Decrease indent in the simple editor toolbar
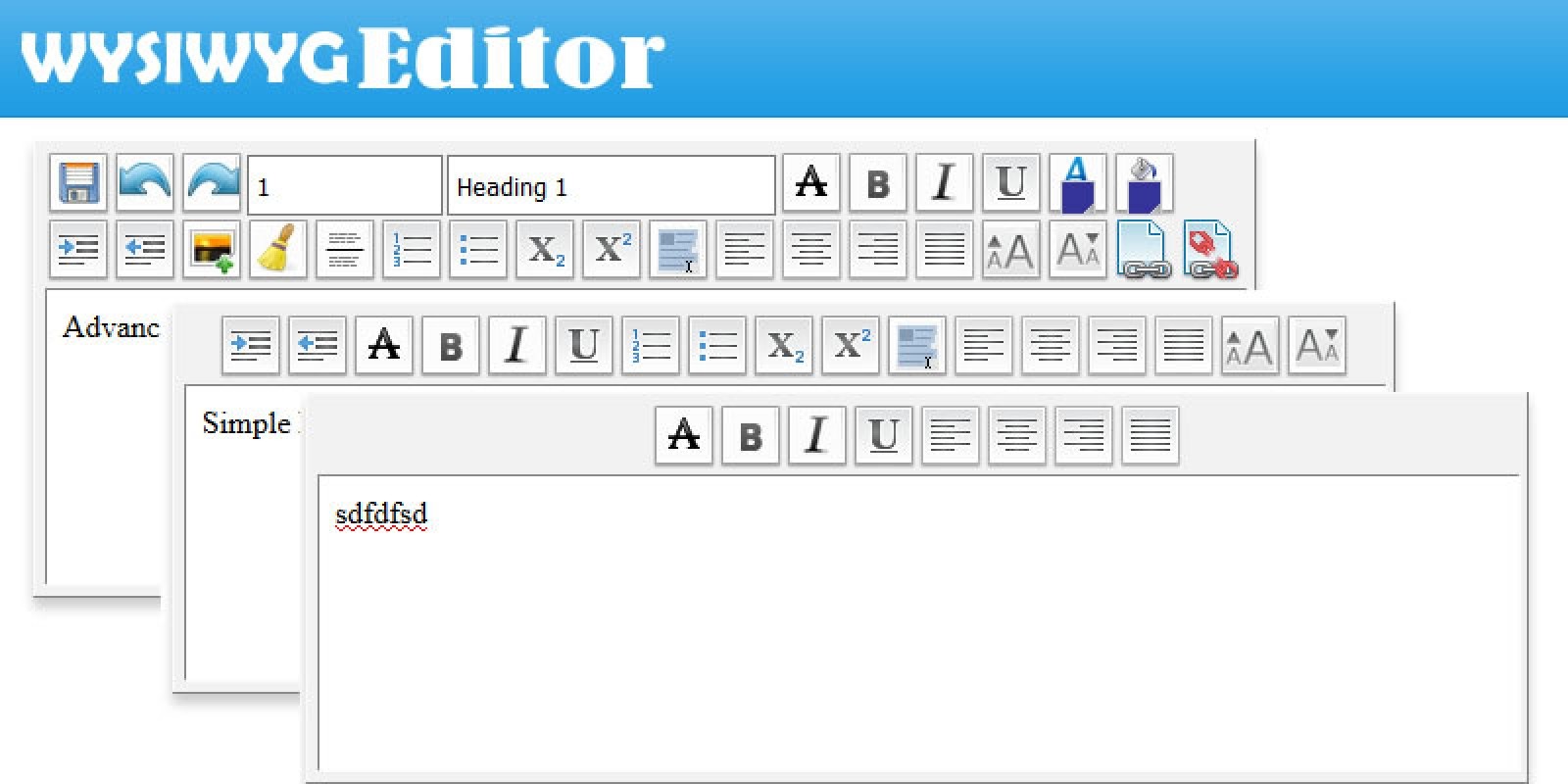Screen dimensions: 1568x784 click(318, 345)
